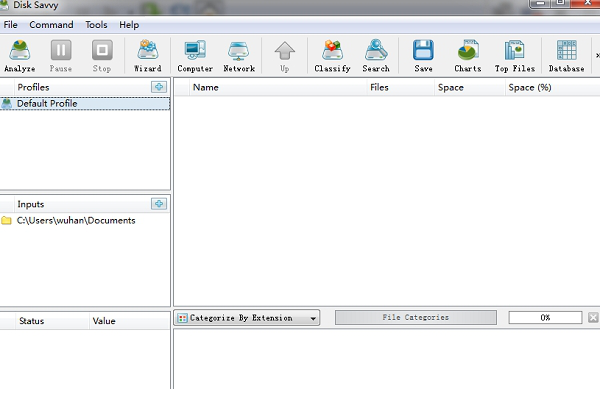Expand the toolbar overflow chevron
The width and height of the screenshot is (600, 404).
pyautogui.click(x=597, y=56)
